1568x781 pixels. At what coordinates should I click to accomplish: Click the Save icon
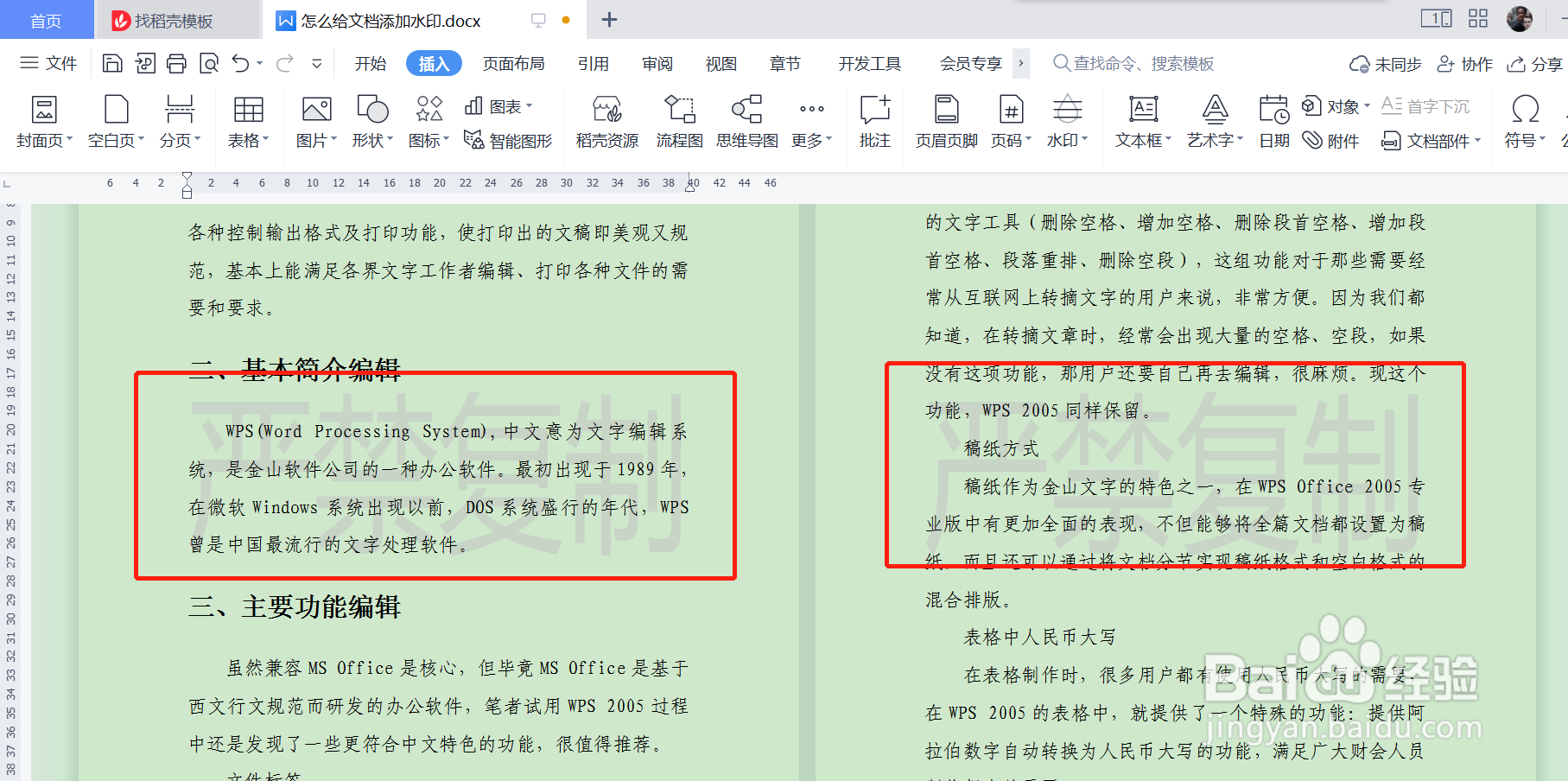pos(112,63)
